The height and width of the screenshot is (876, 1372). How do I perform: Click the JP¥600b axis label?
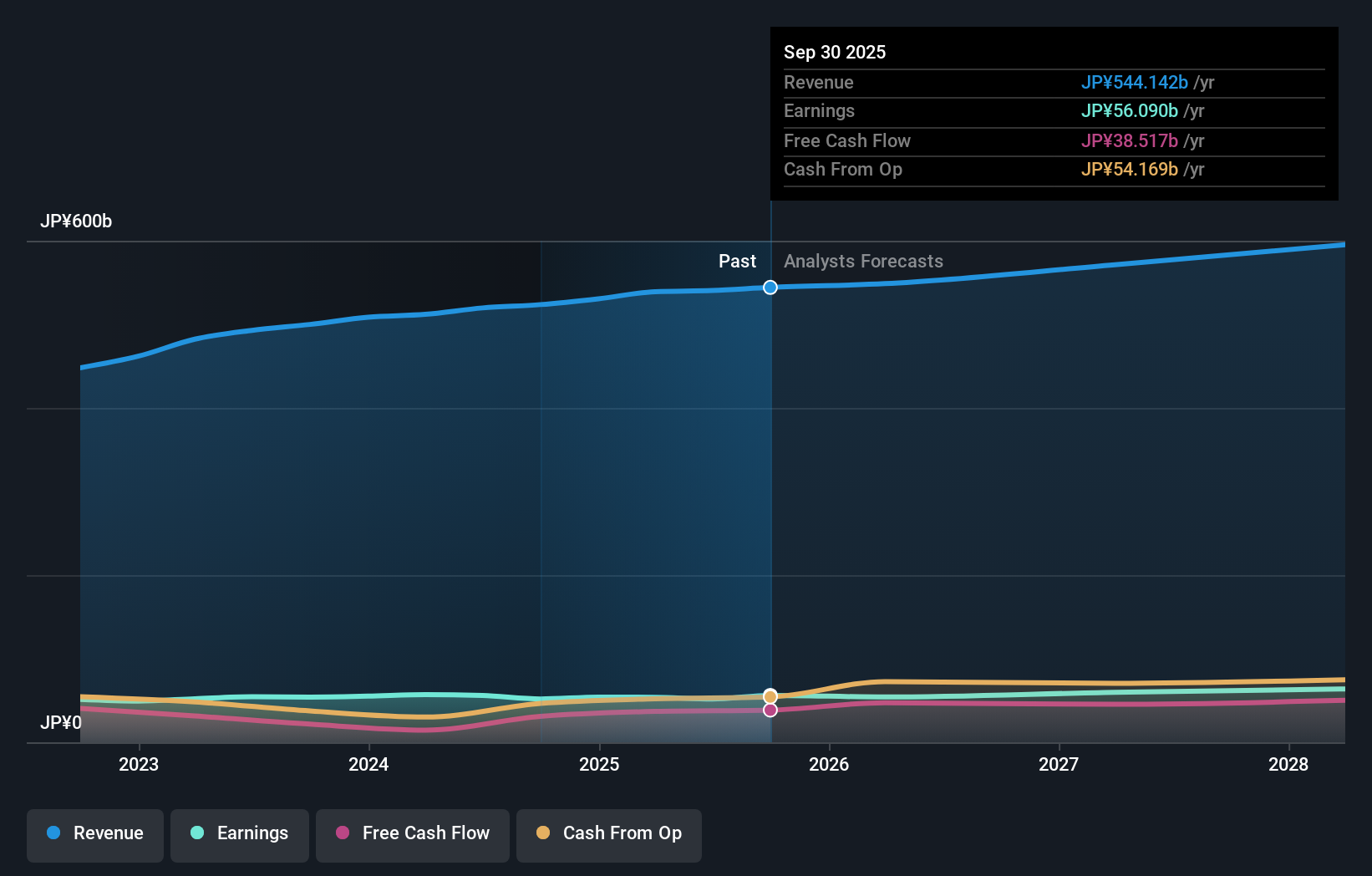click(76, 222)
